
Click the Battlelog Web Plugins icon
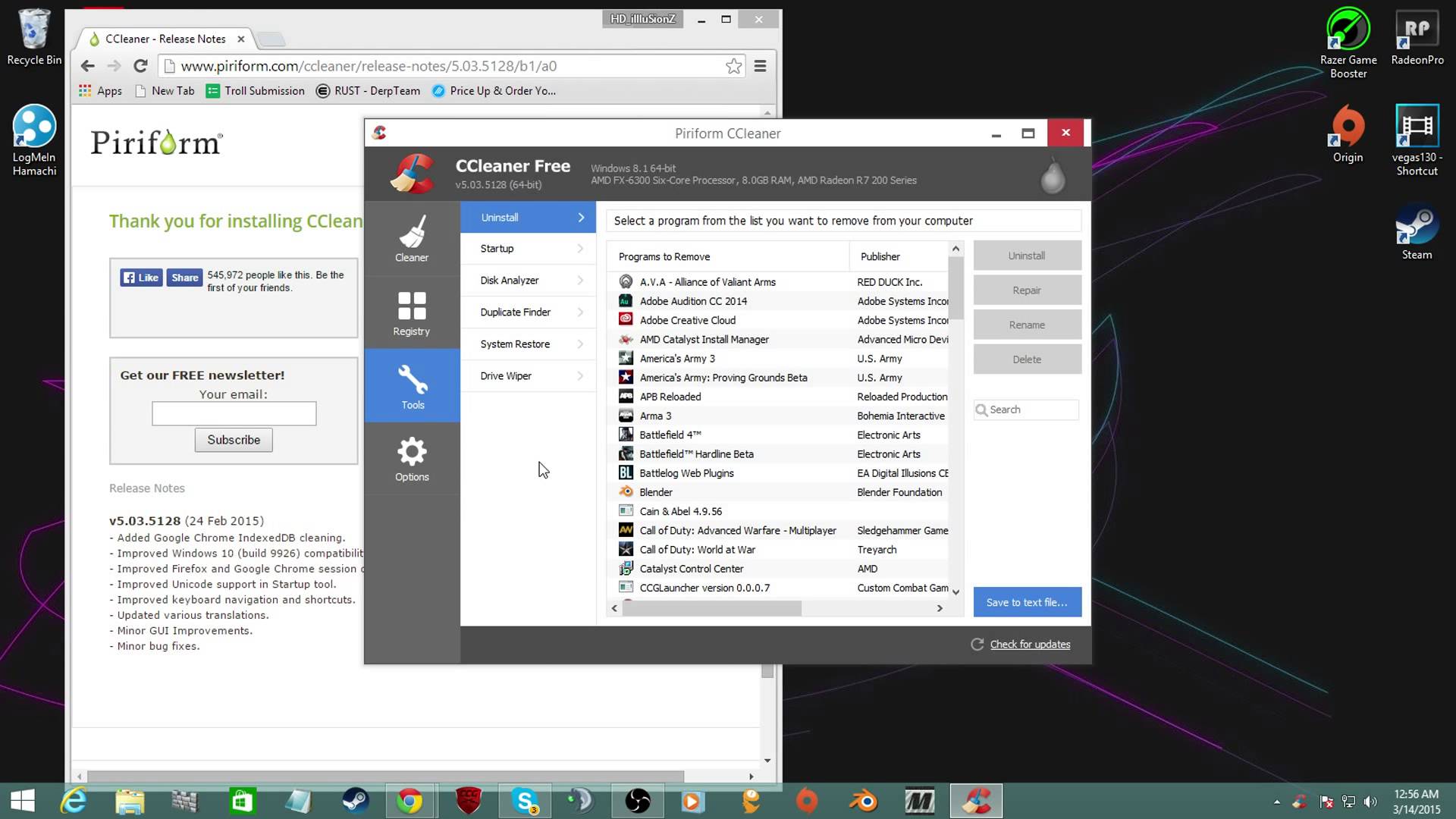pyautogui.click(x=626, y=472)
